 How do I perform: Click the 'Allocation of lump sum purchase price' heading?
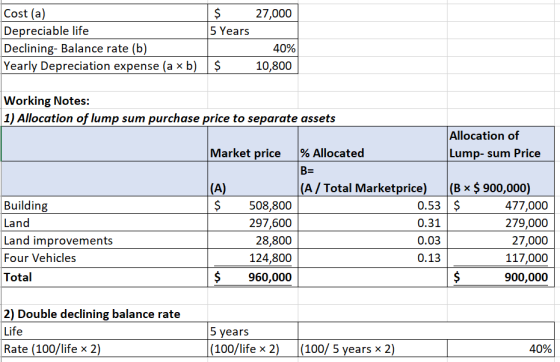point(169,118)
